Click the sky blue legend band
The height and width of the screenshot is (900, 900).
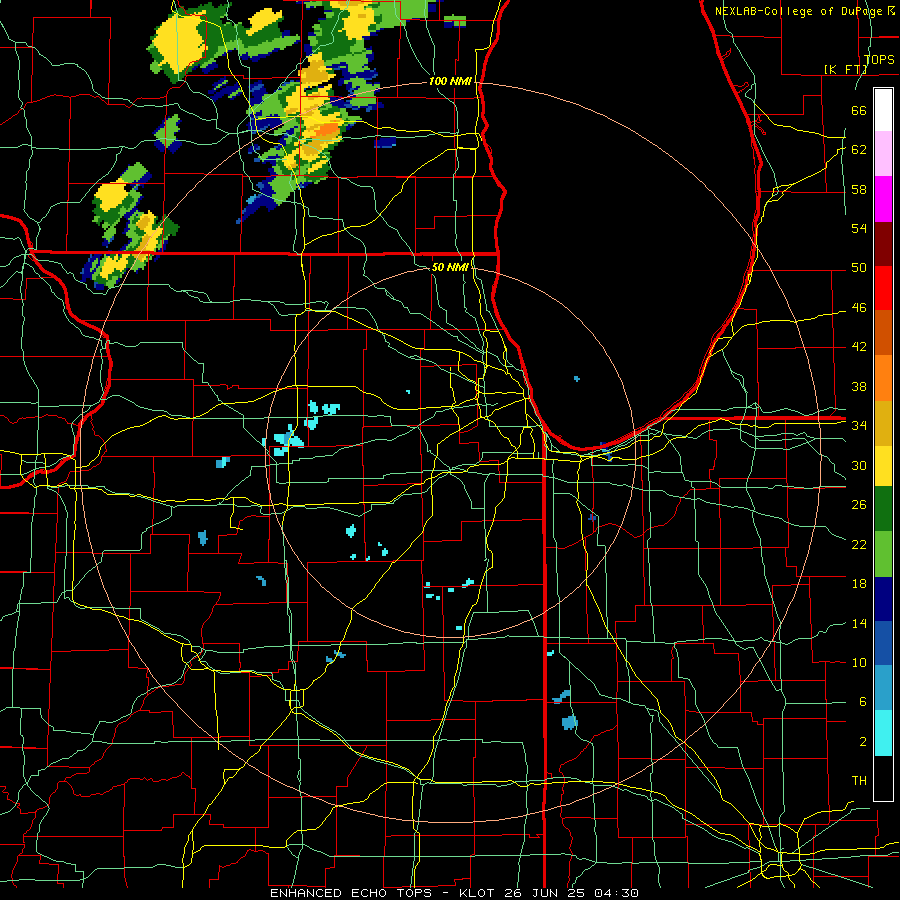point(883,688)
